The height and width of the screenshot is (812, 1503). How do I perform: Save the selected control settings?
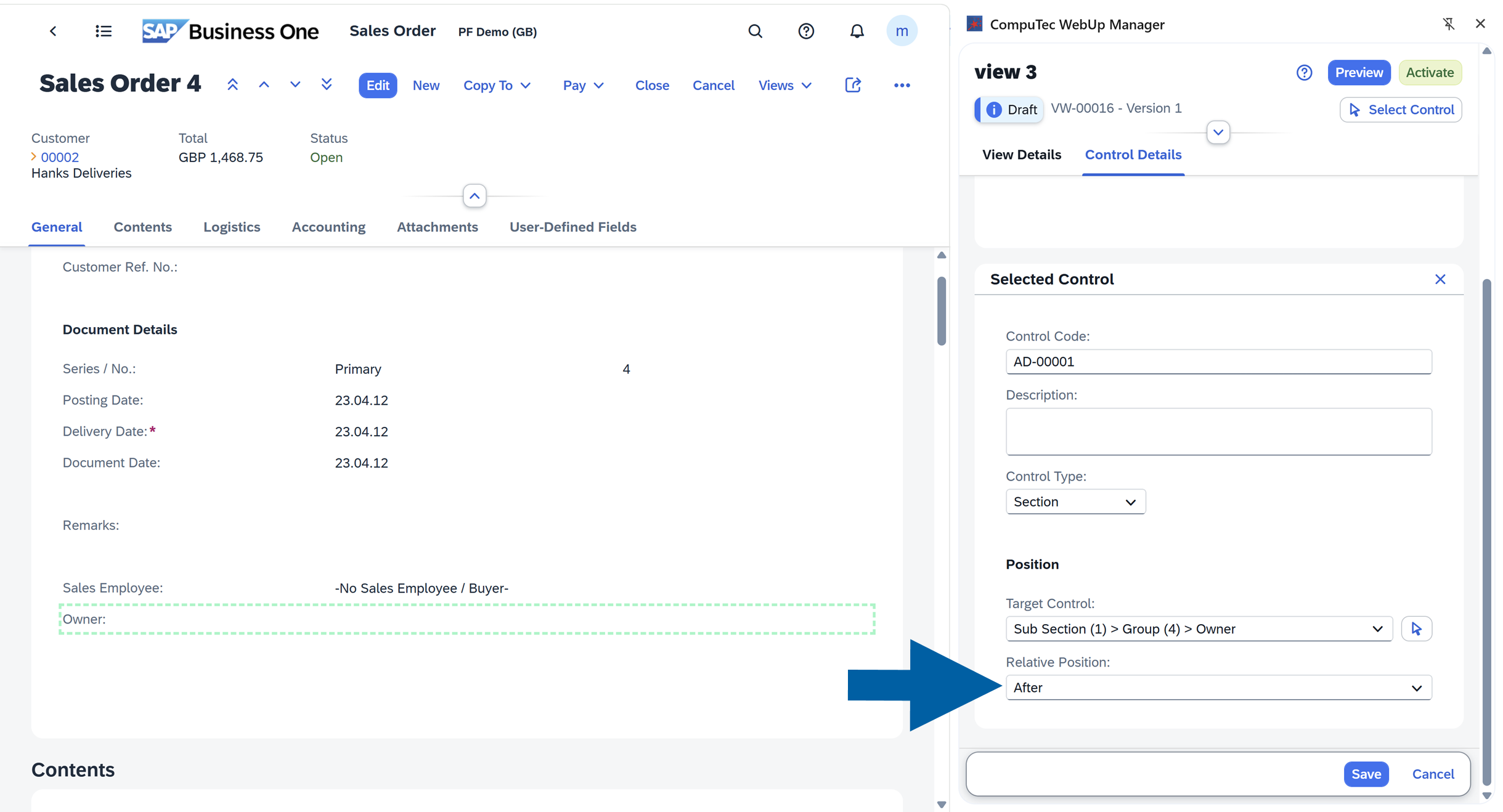click(x=1366, y=774)
